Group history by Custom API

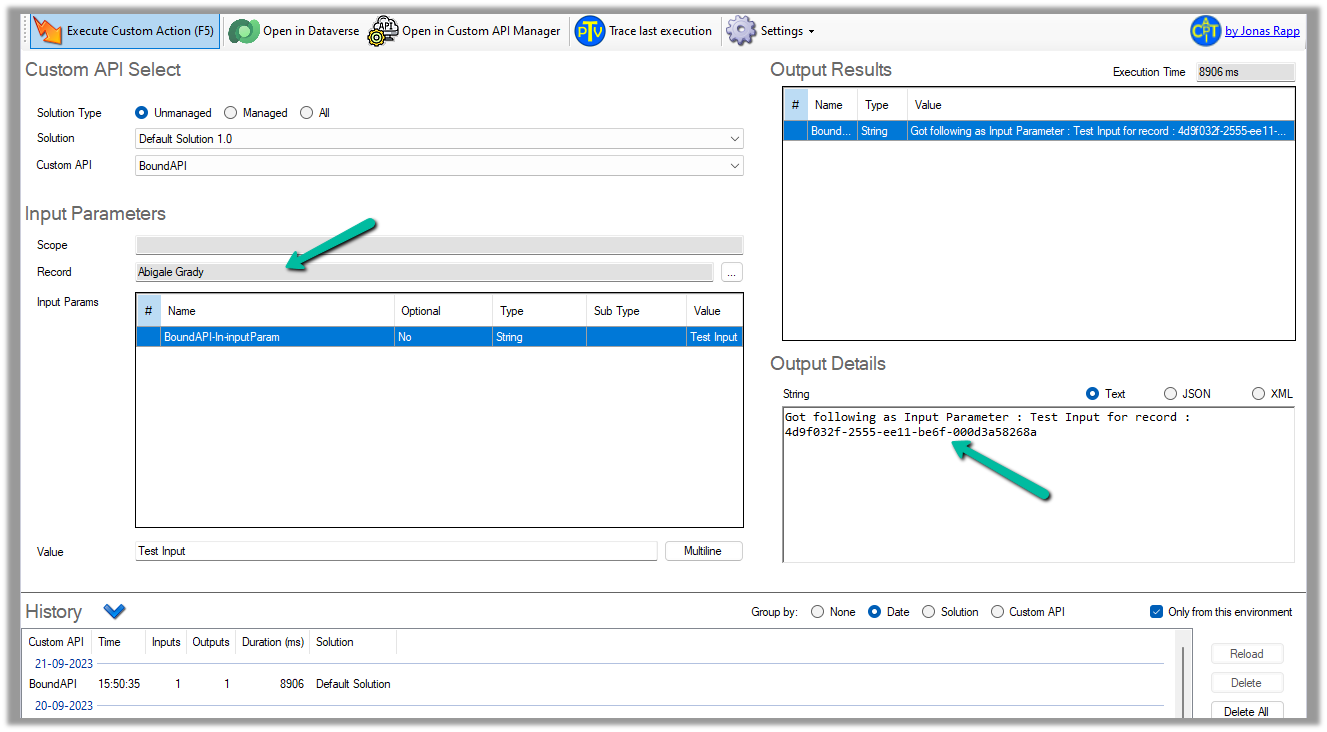(x=998, y=612)
